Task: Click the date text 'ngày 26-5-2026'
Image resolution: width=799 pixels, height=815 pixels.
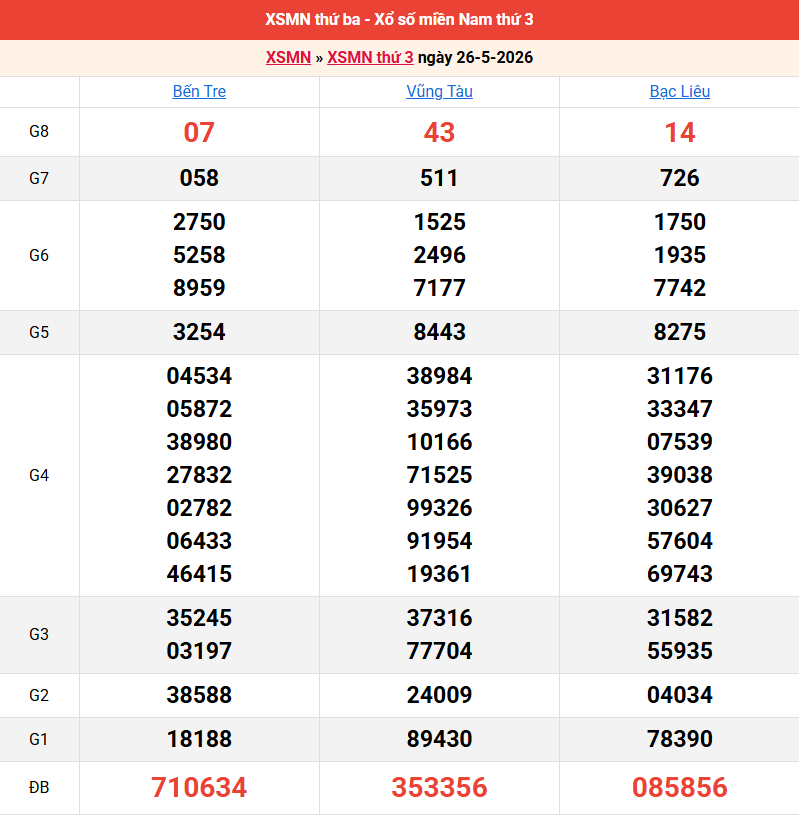Action: coord(475,57)
